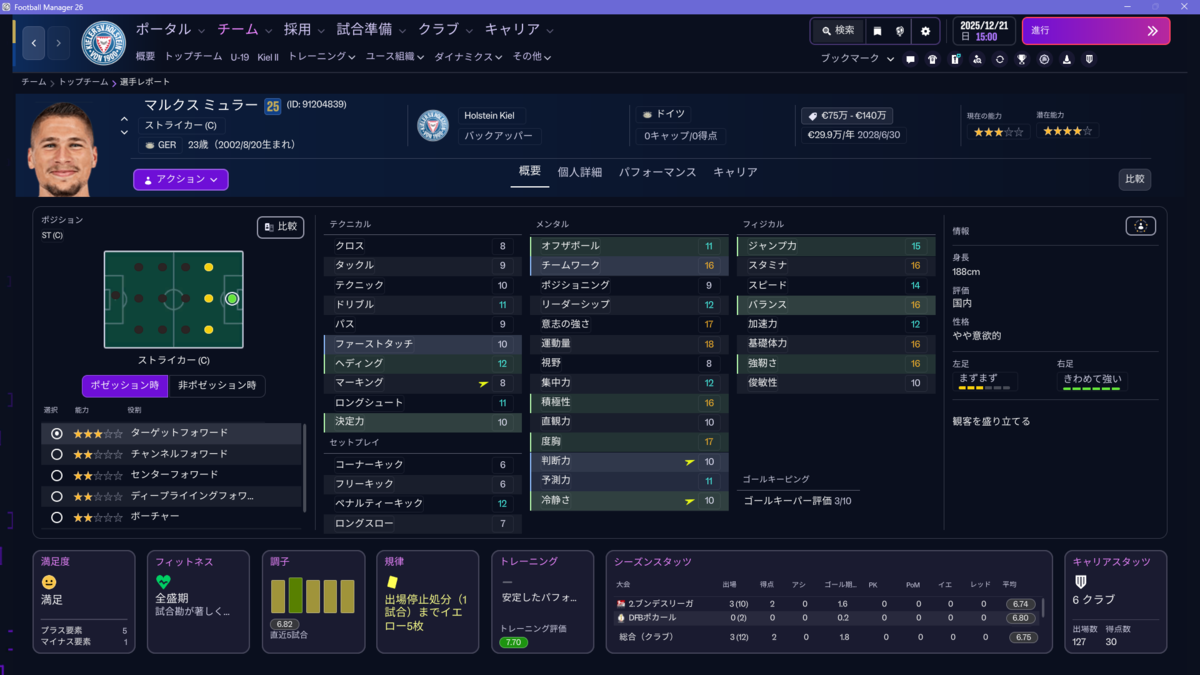
Task: Expand the キャリア top menu
Action: tap(518, 30)
